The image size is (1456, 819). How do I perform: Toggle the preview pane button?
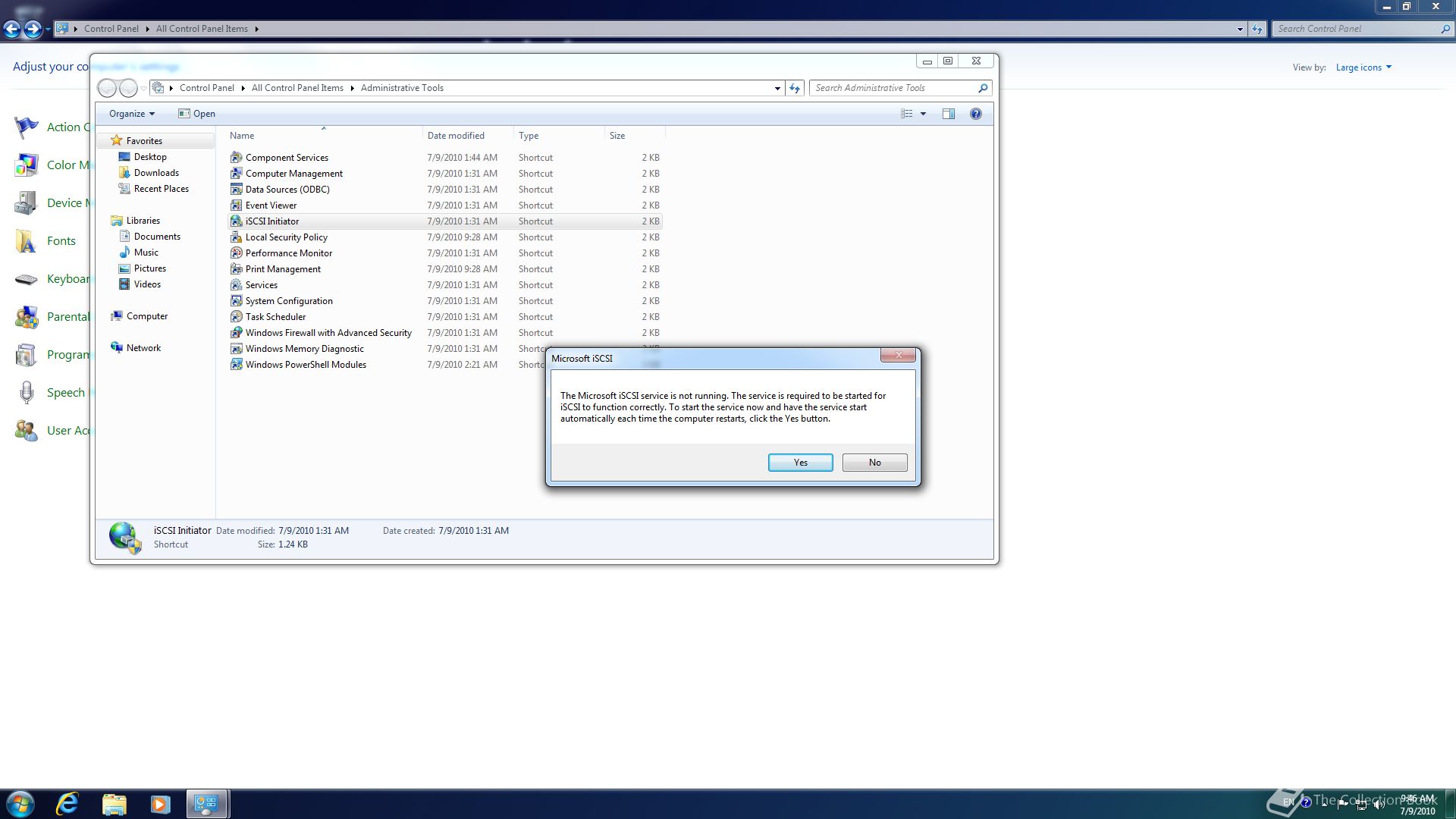[948, 114]
